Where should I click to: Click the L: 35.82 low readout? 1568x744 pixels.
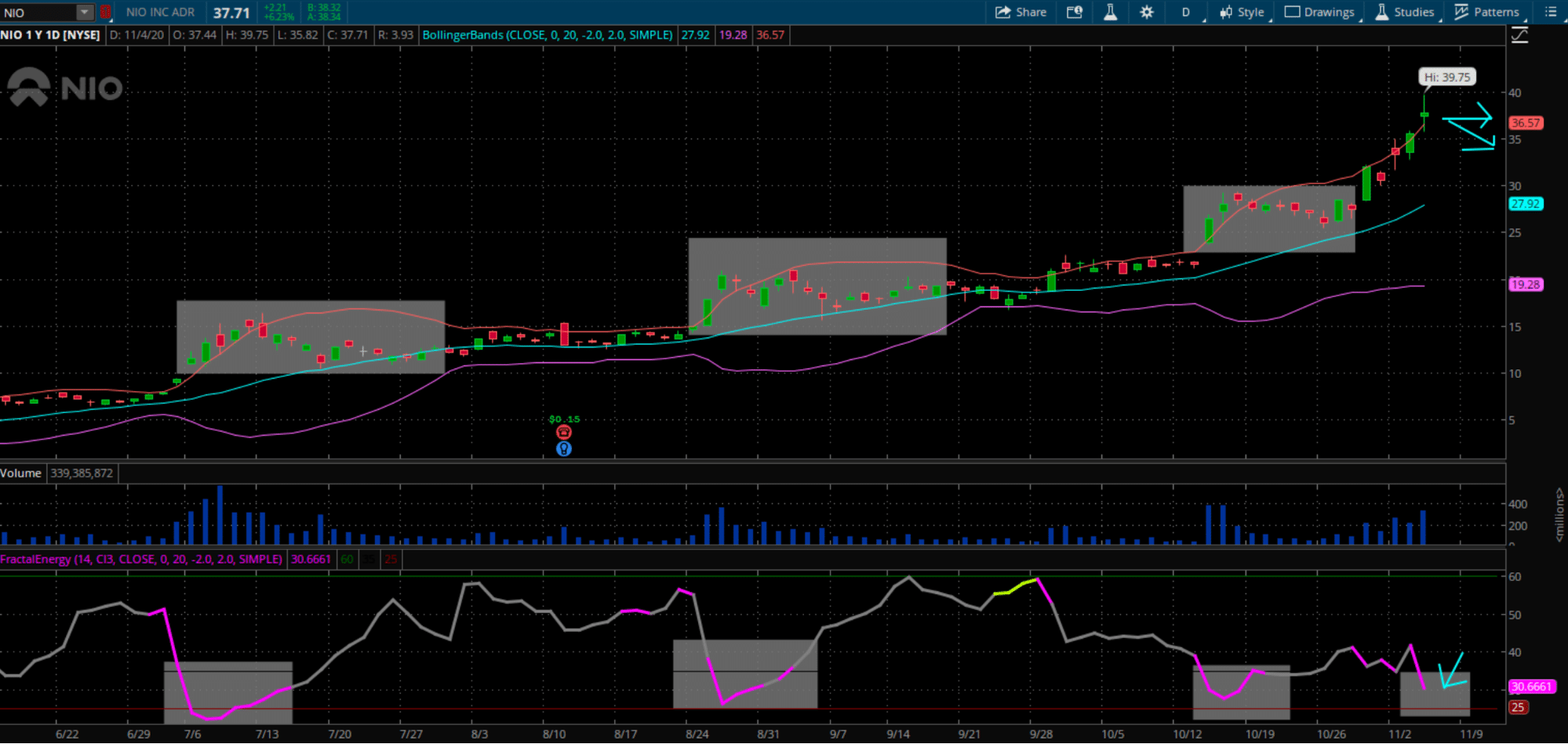point(298,35)
